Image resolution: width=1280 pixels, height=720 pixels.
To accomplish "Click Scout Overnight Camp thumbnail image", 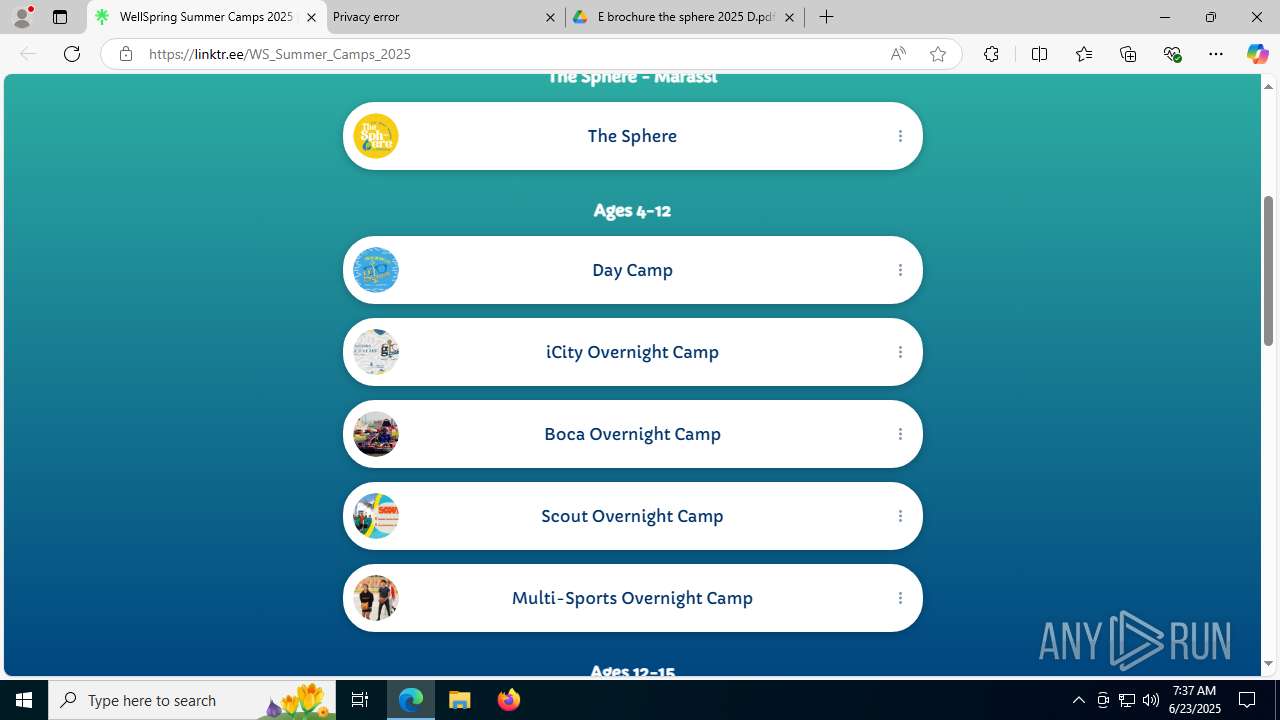I will coord(376,516).
